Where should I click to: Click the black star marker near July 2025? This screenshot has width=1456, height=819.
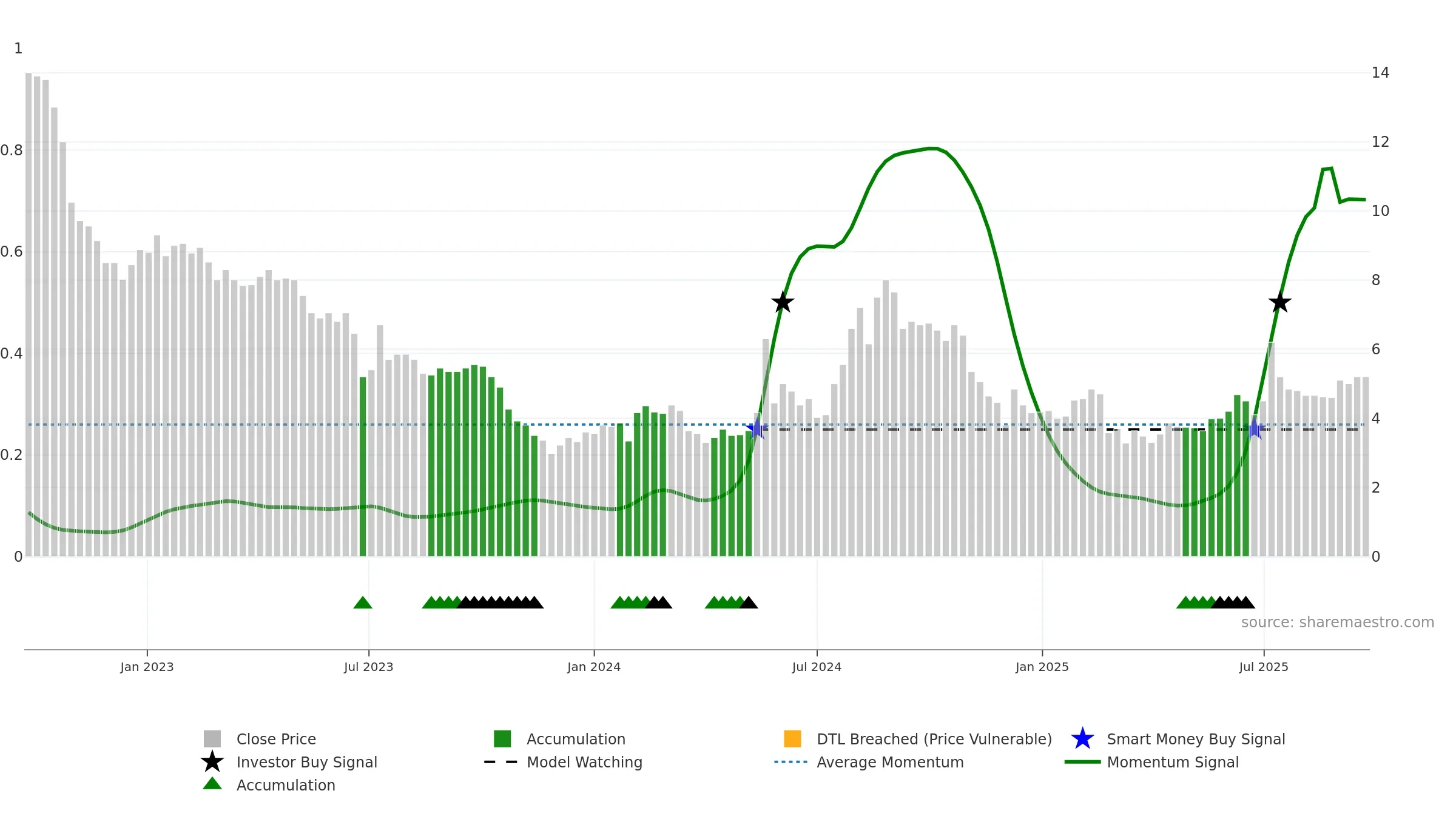click(x=1279, y=302)
